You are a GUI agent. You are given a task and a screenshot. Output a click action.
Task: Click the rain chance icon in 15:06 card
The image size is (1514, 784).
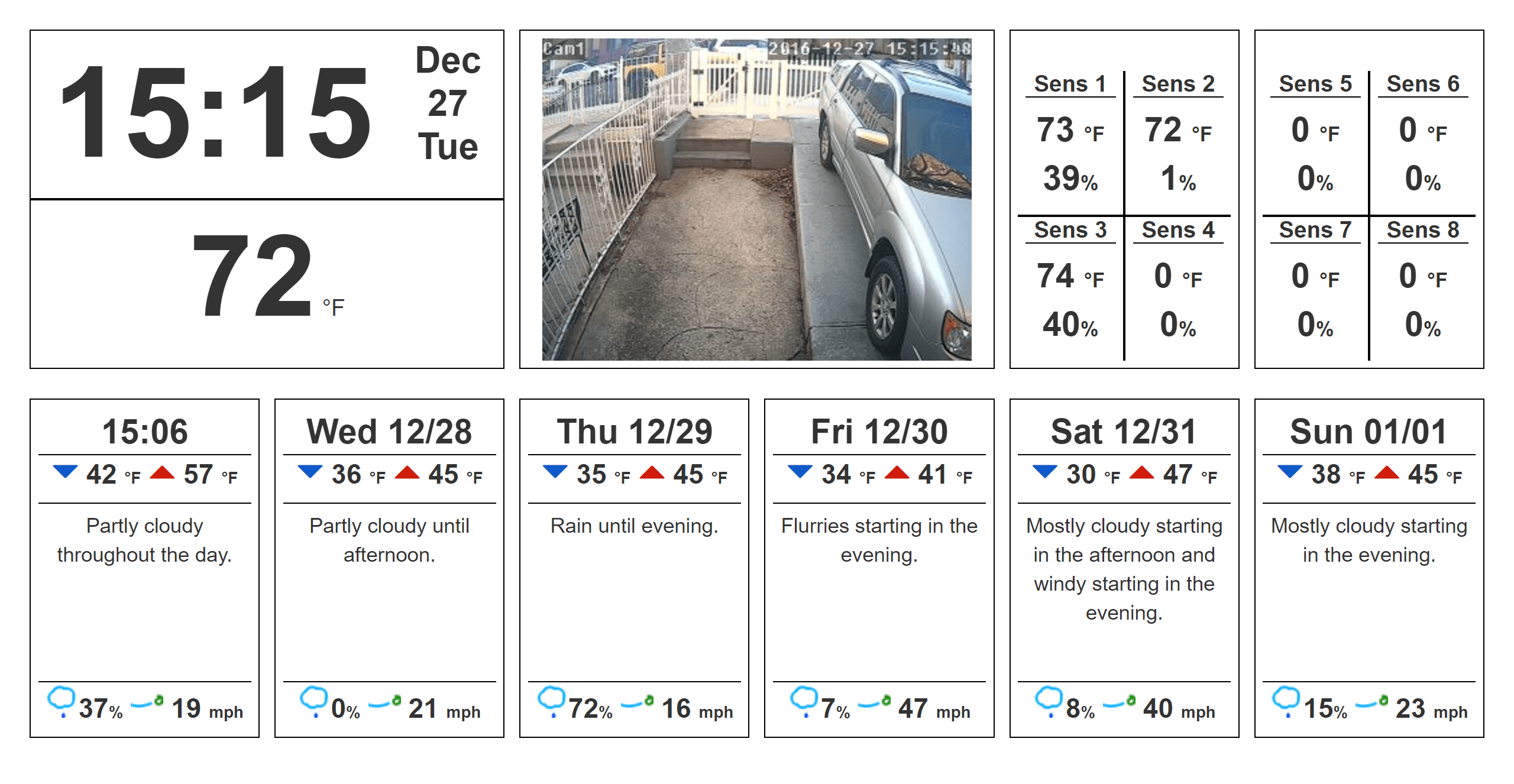62,702
